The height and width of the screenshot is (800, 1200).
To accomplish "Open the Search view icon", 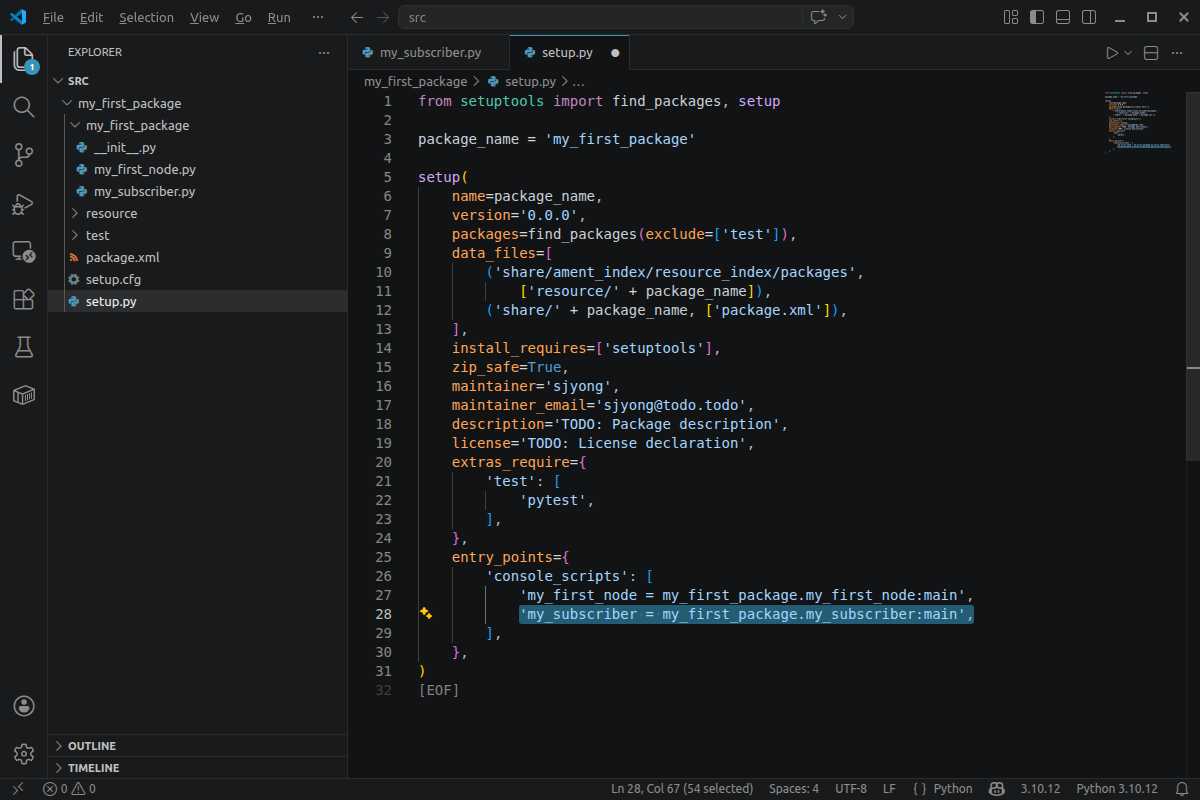I will click(x=24, y=107).
